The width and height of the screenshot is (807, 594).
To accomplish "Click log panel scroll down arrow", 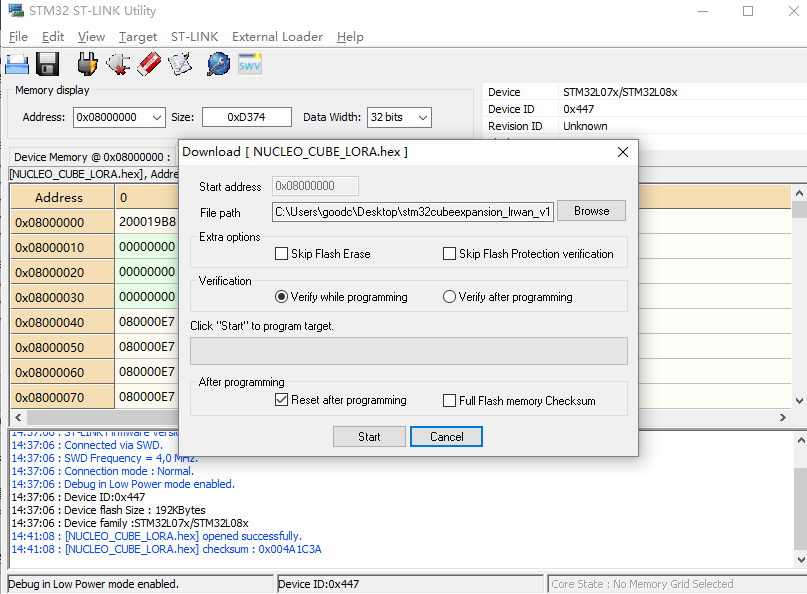I will [x=801, y=560].
